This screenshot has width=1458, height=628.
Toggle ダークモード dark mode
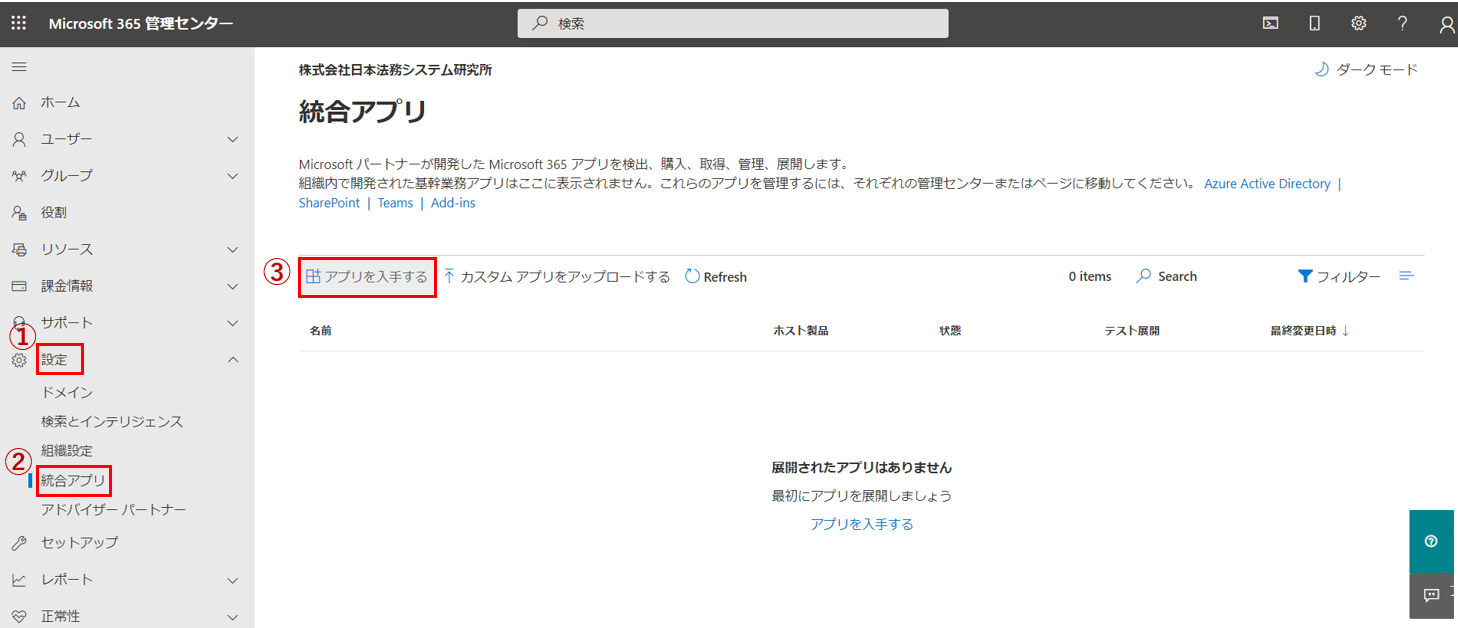(x=1366, y=69)
